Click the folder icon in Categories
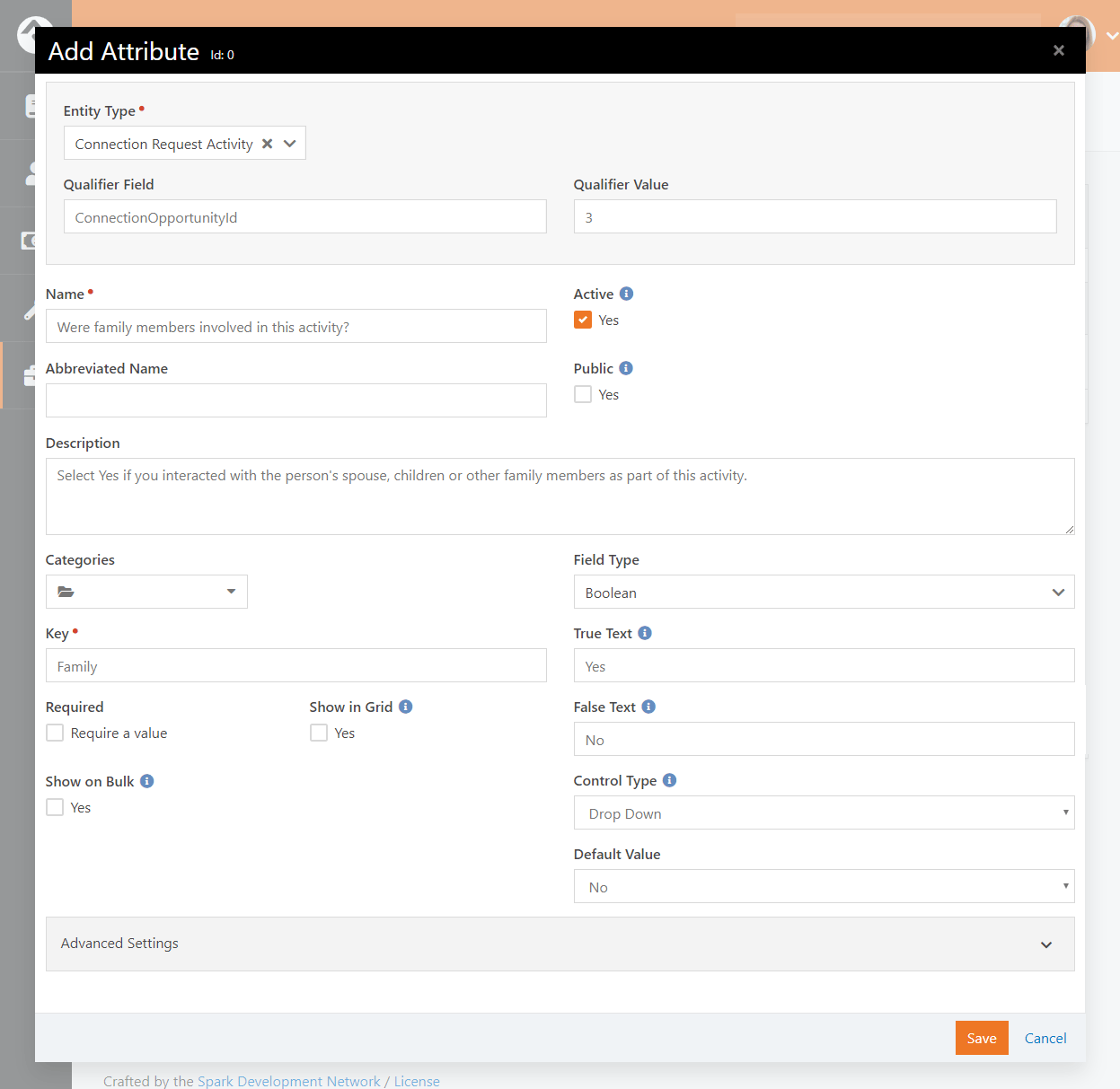This screenshot has width=1120, height=1089. pyautogui.click(x=66, y=592)
